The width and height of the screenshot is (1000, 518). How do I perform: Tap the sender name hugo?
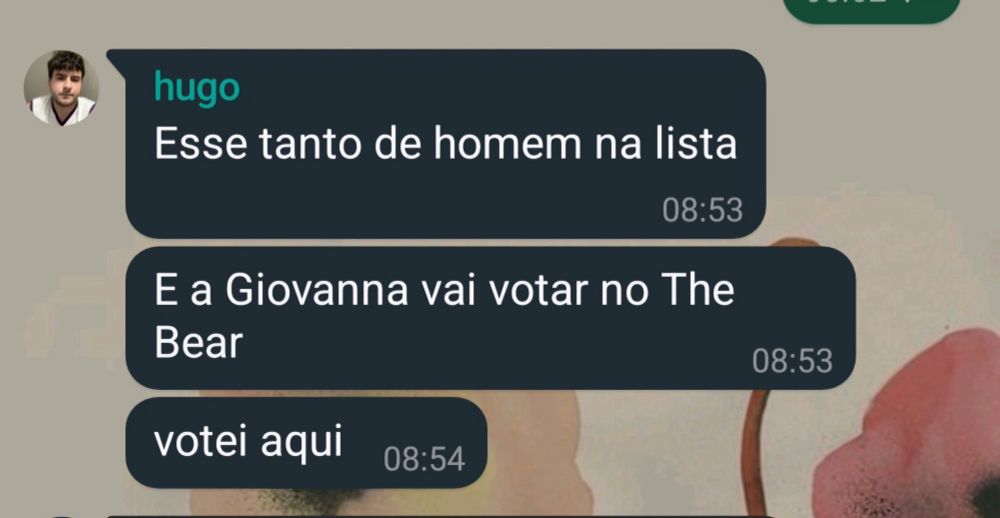point(196,87)
